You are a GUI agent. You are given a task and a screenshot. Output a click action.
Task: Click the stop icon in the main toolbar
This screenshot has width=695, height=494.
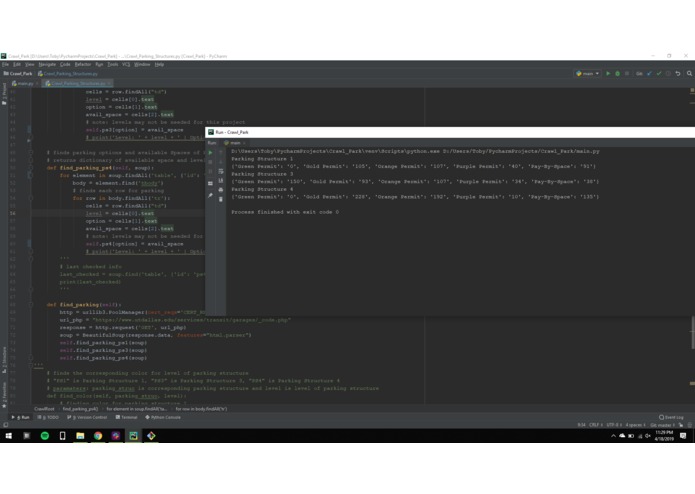coord(627,74)
